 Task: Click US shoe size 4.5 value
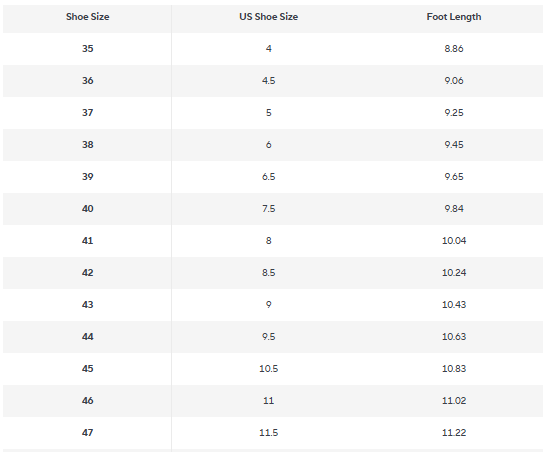click(269, 81)
